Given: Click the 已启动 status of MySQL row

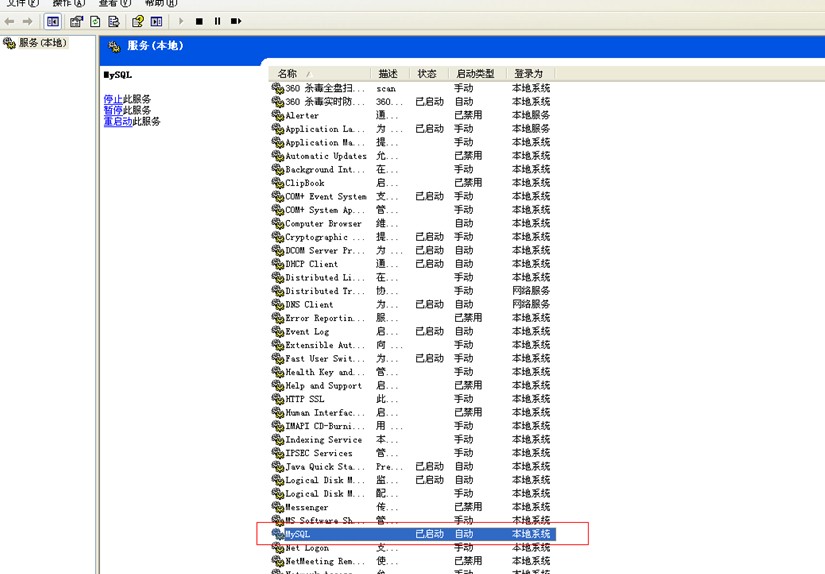Looking at the screenshot, I should point(429,534).
